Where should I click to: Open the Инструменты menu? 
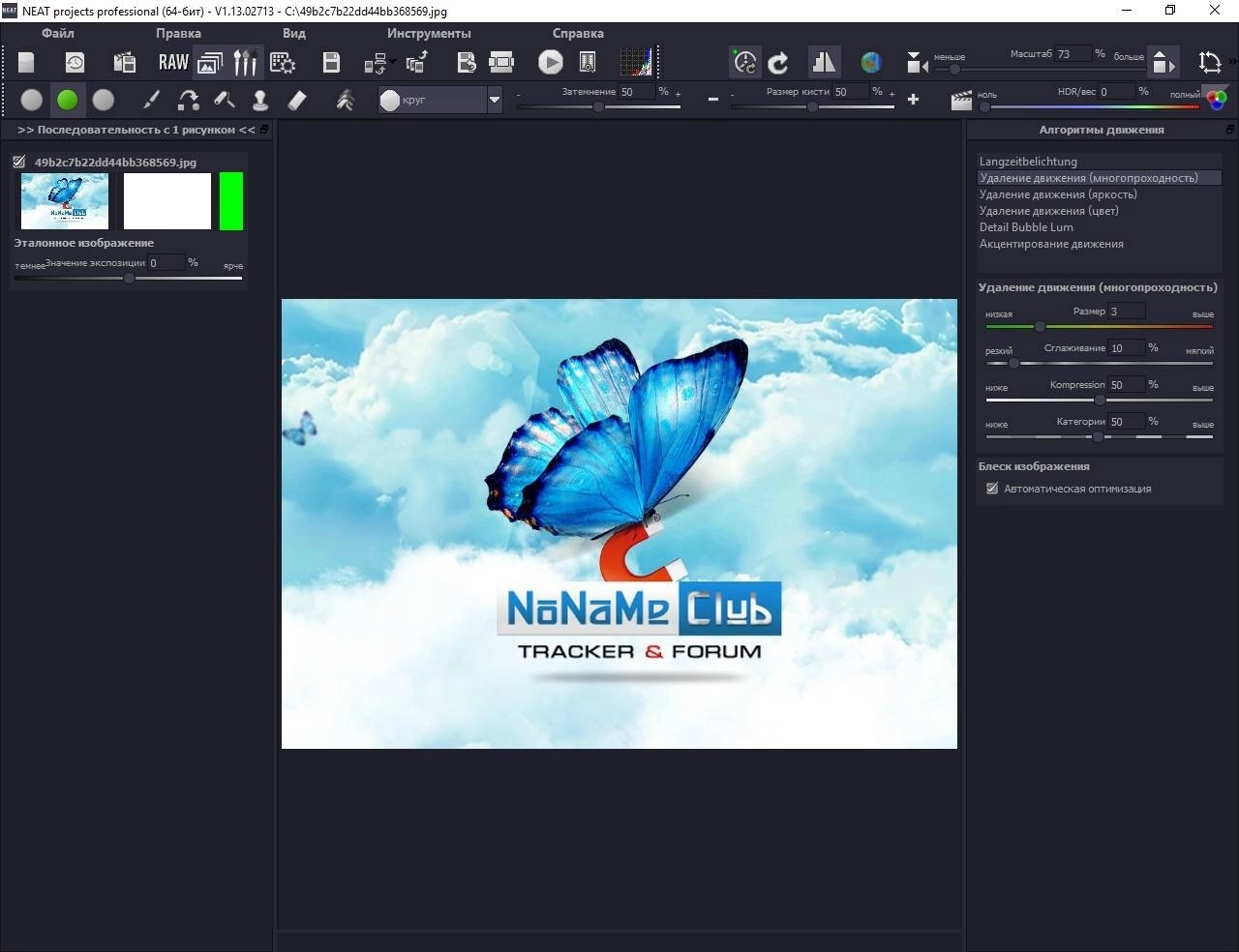pos(429,33)
